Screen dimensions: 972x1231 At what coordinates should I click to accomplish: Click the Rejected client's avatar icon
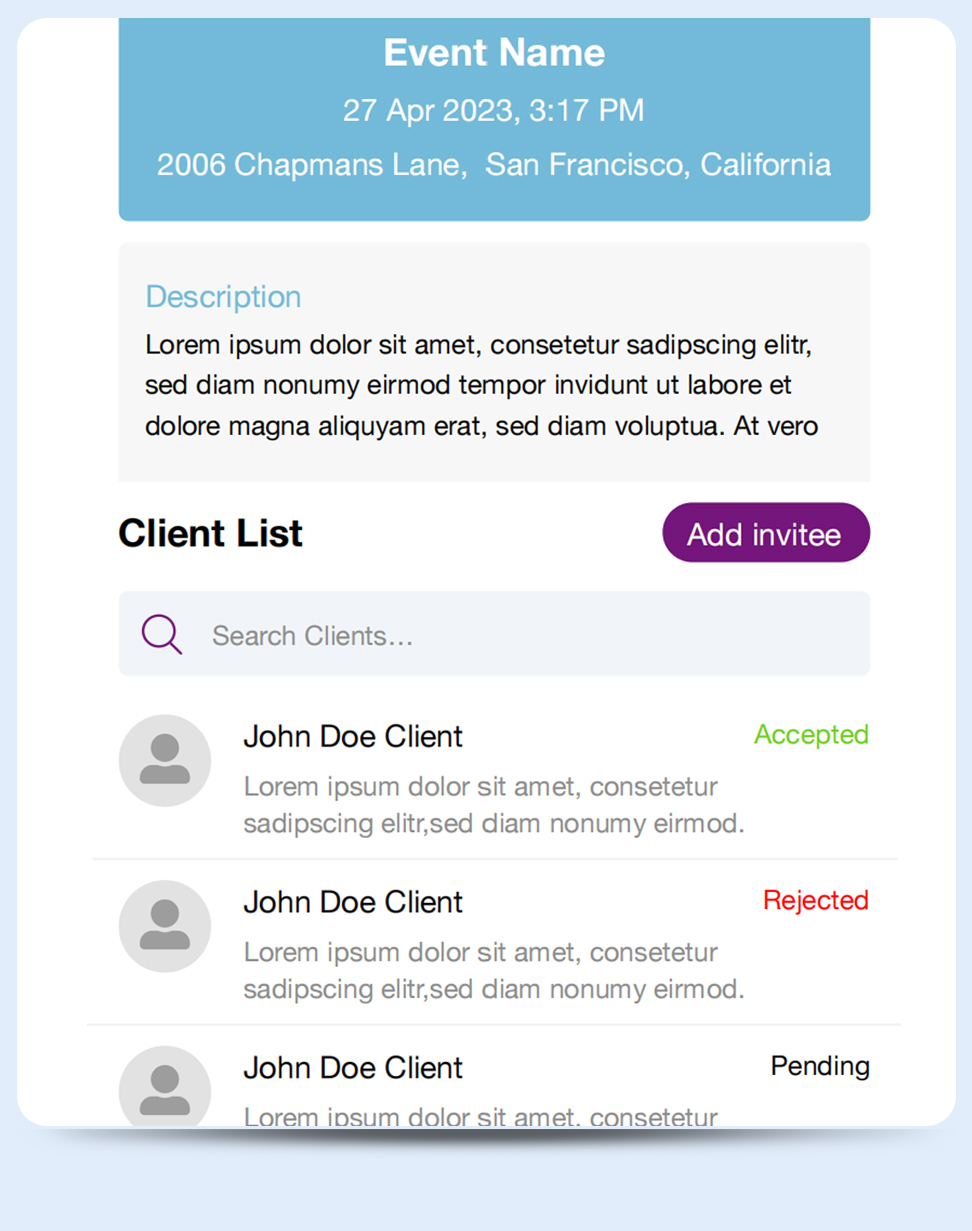[x=165, y=926]
